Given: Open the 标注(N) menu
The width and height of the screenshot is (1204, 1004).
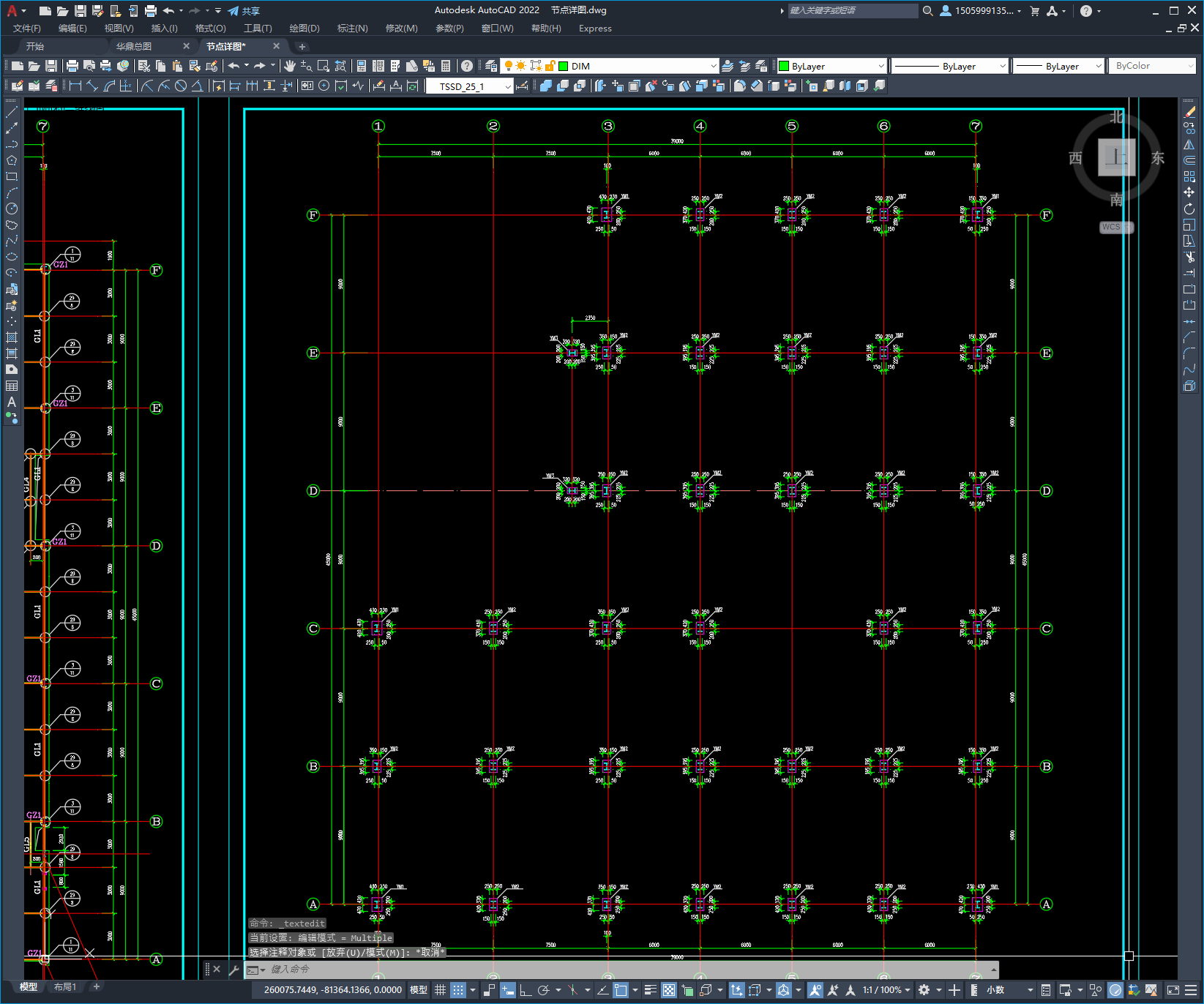Looking at the screenshot, I should point(352,29).
